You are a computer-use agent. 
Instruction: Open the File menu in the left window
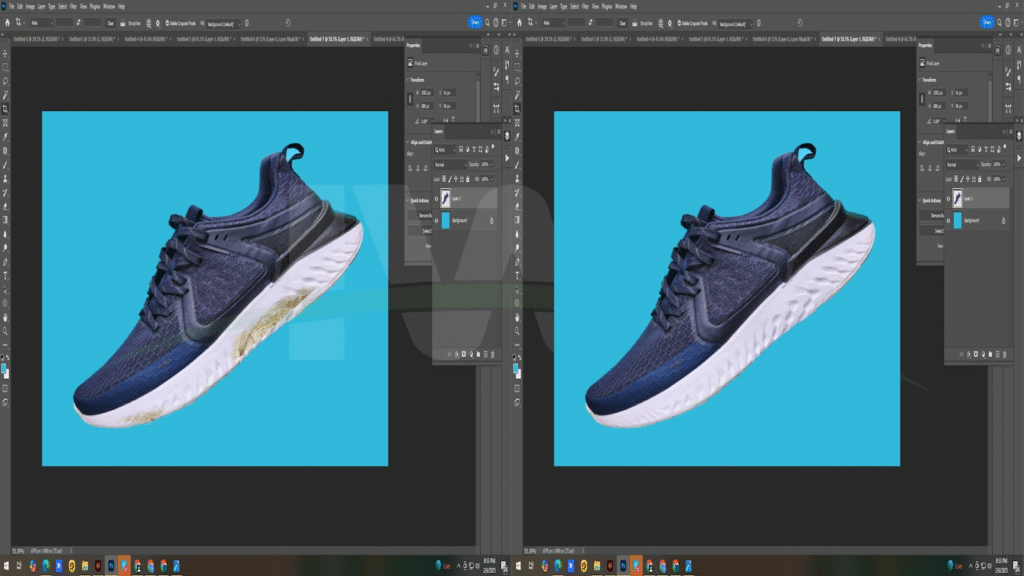[12, 7]
